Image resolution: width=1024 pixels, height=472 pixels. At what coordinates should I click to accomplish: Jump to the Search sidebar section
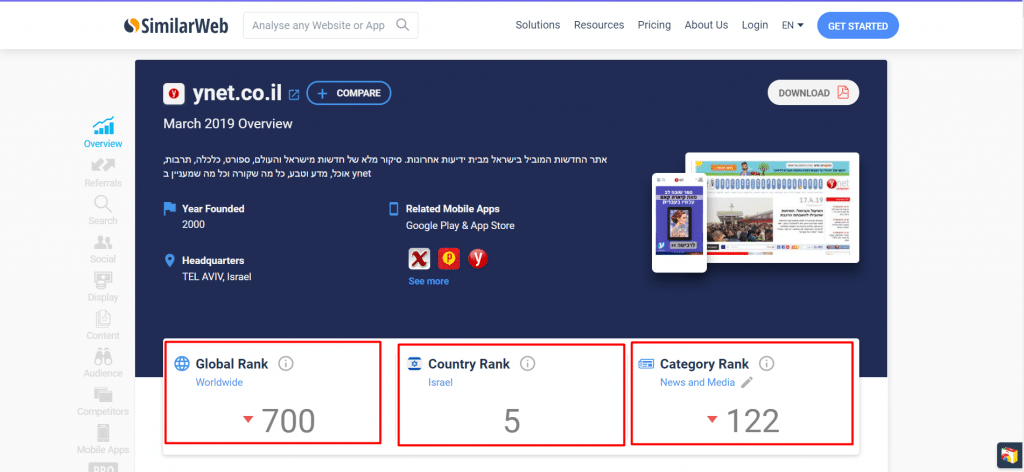(x=103, y=210)
